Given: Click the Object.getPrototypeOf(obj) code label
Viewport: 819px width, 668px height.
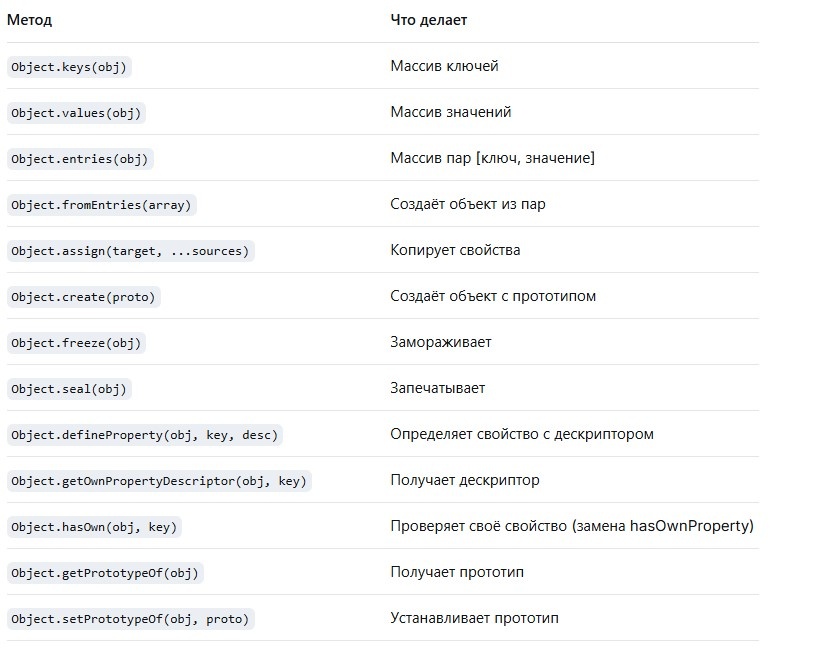Looking at the screenshot, I should pos(105,573).
